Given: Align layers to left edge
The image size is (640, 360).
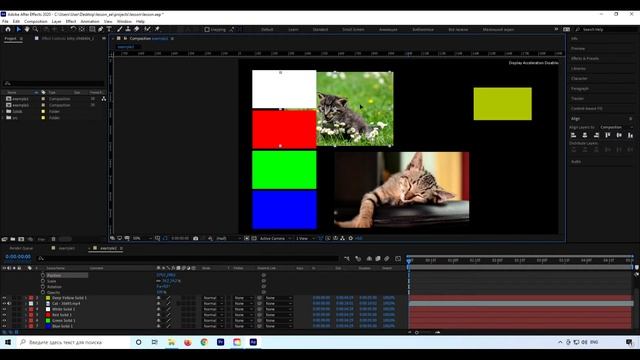Looking at the screenshot, I should pos(573,135).
